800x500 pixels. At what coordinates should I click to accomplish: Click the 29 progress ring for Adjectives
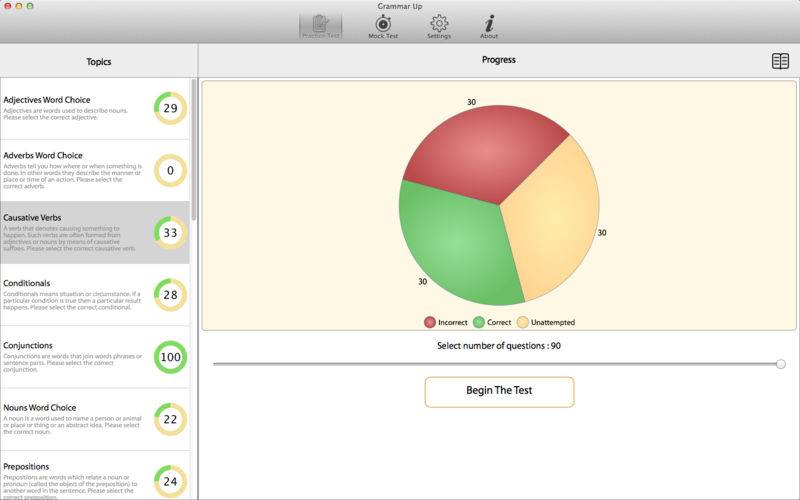pos(170,108)
